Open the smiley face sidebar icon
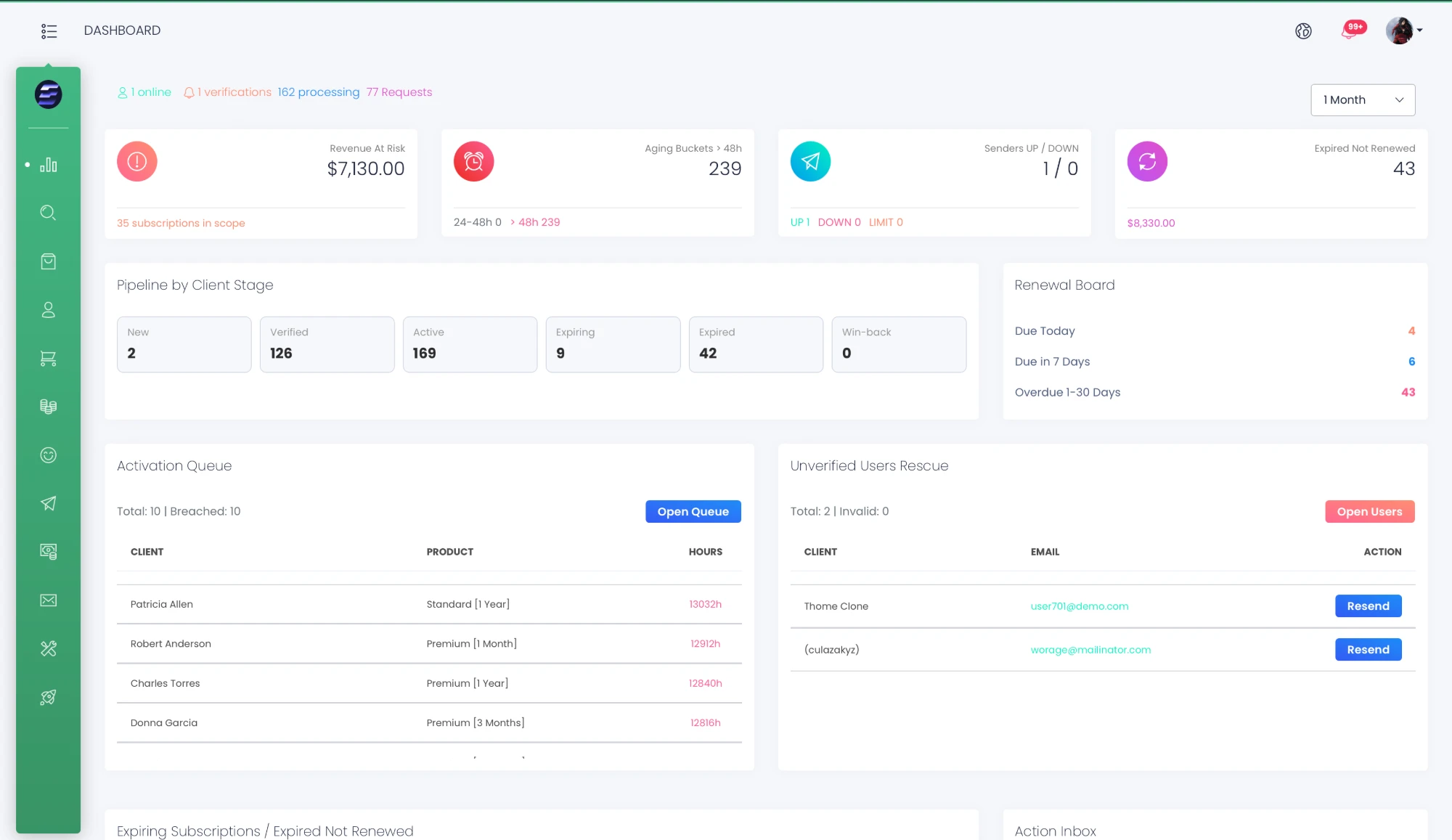 [x=49, y=455]
